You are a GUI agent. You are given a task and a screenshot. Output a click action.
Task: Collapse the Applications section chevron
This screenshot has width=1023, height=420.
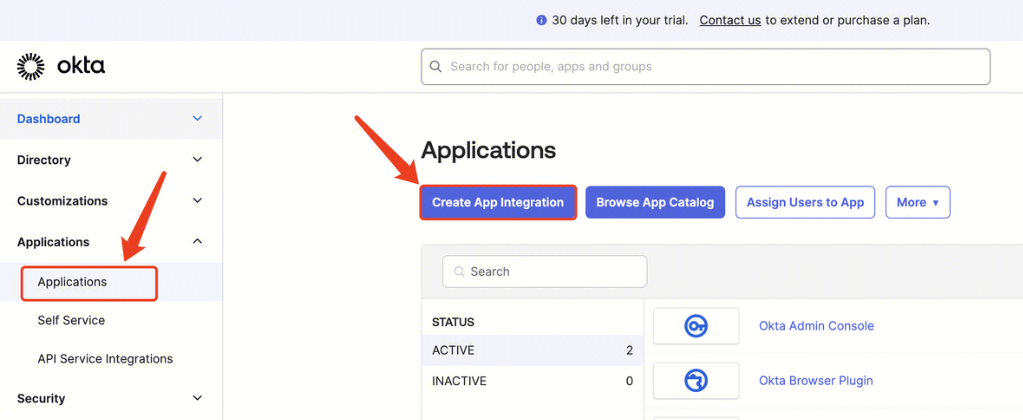(197, 242)
